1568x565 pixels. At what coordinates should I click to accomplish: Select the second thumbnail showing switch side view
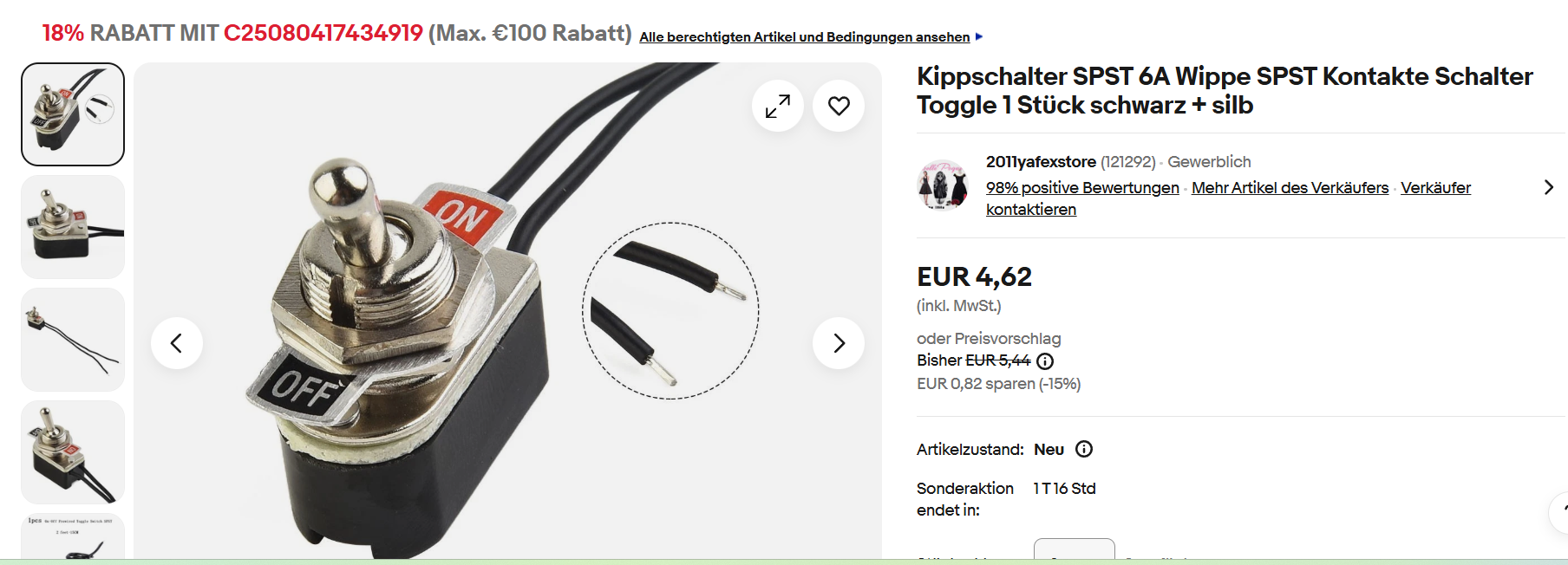tap(73, 227)
